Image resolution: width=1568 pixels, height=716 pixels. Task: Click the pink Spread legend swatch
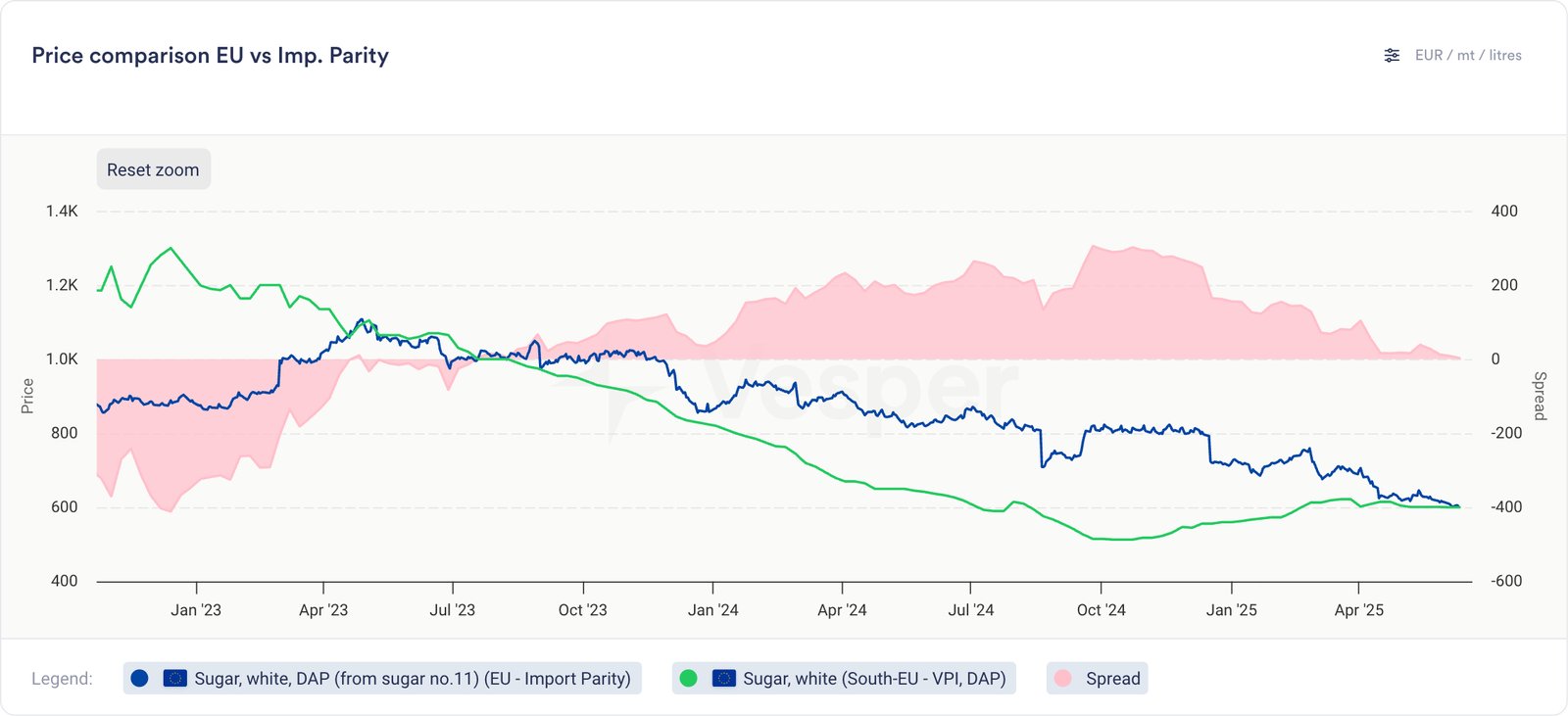click(x=1063, y=679)
